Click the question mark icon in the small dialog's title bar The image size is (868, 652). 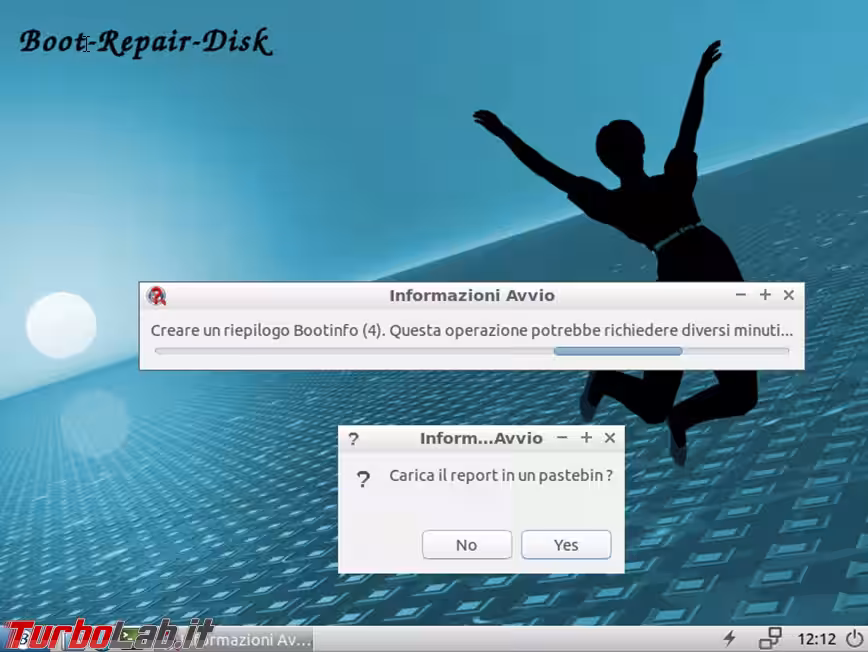[353, 439]
